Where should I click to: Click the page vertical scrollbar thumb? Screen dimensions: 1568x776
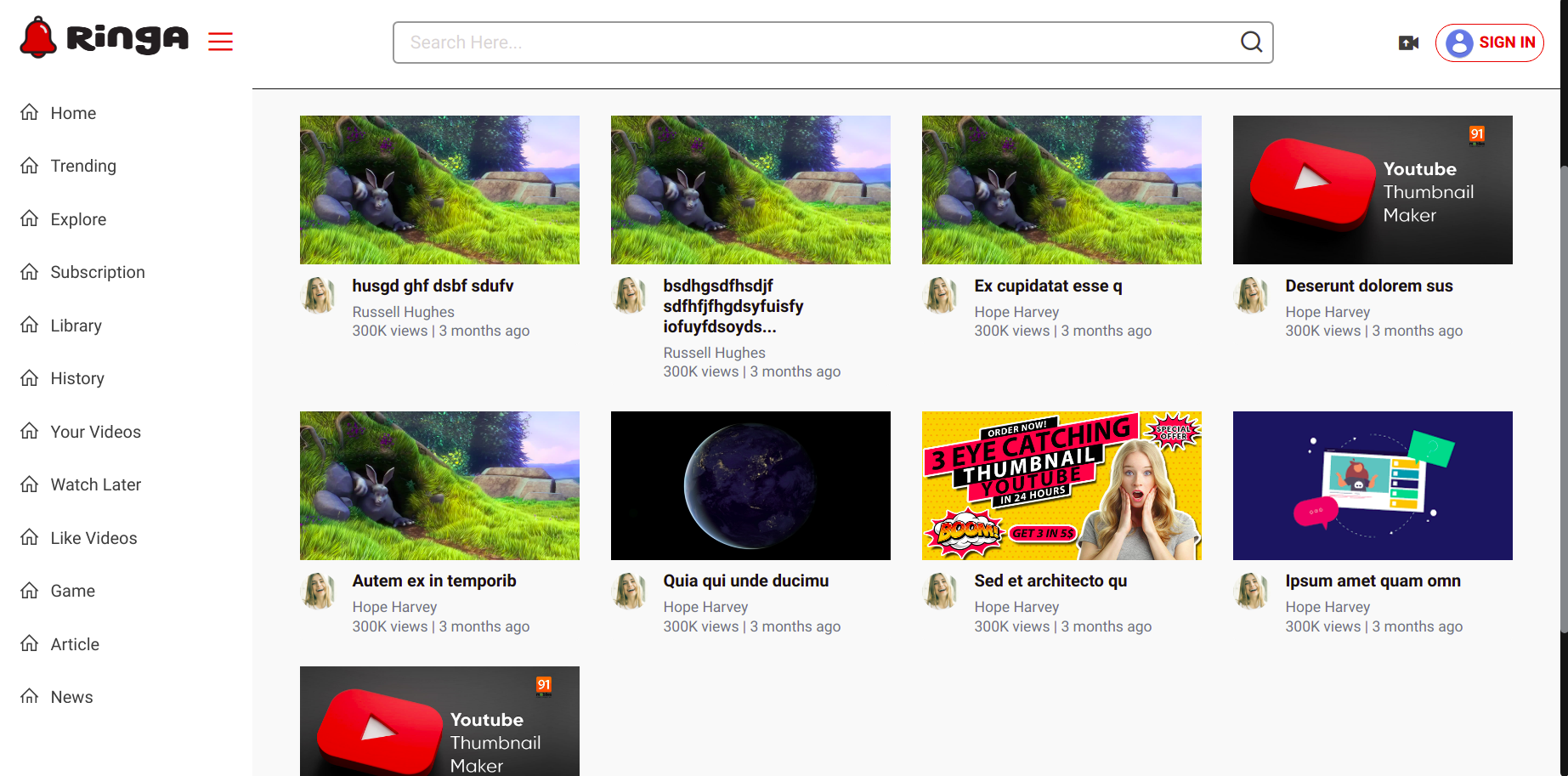1564,399
